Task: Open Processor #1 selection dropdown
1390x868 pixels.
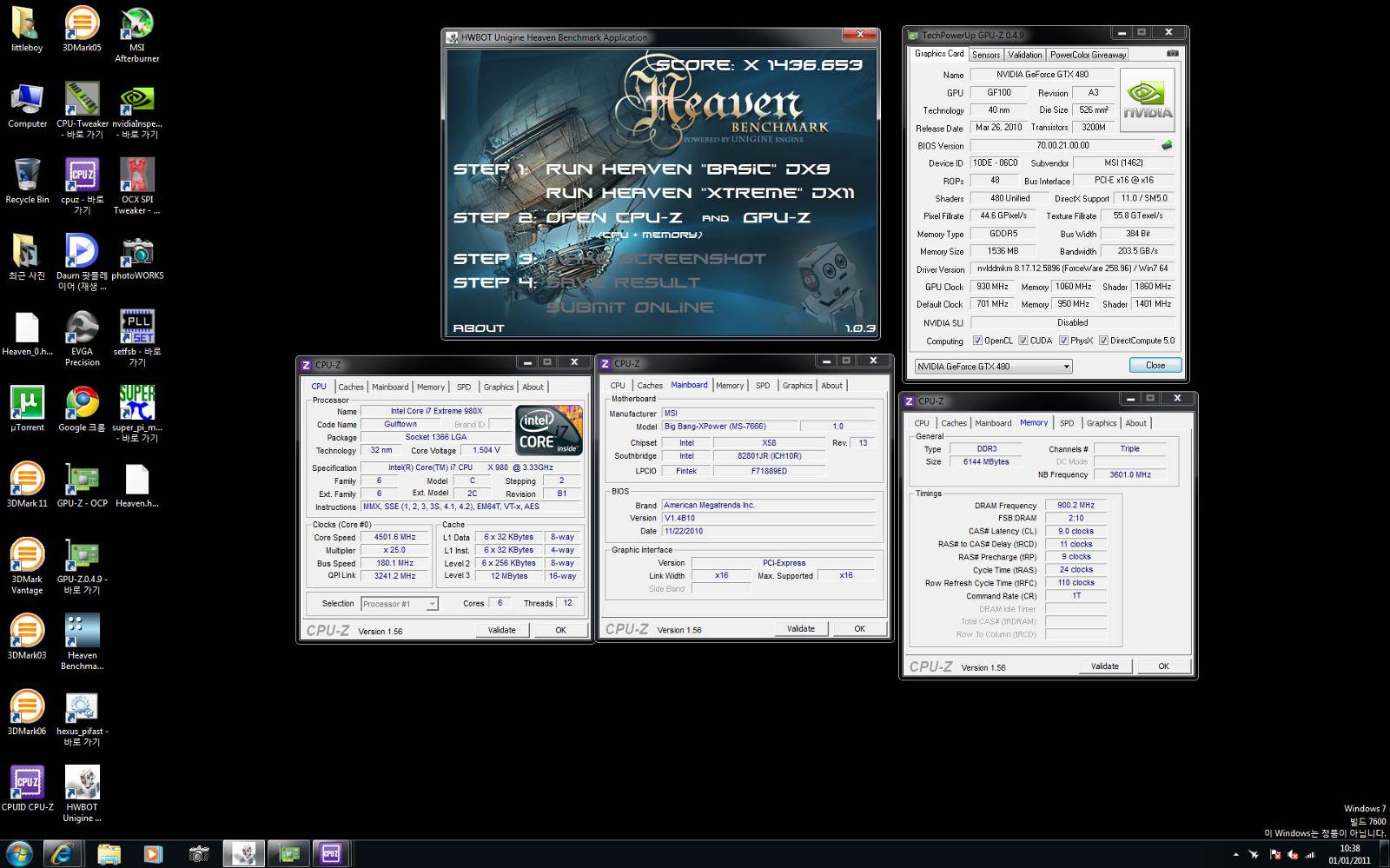Action: coord(400,604)
